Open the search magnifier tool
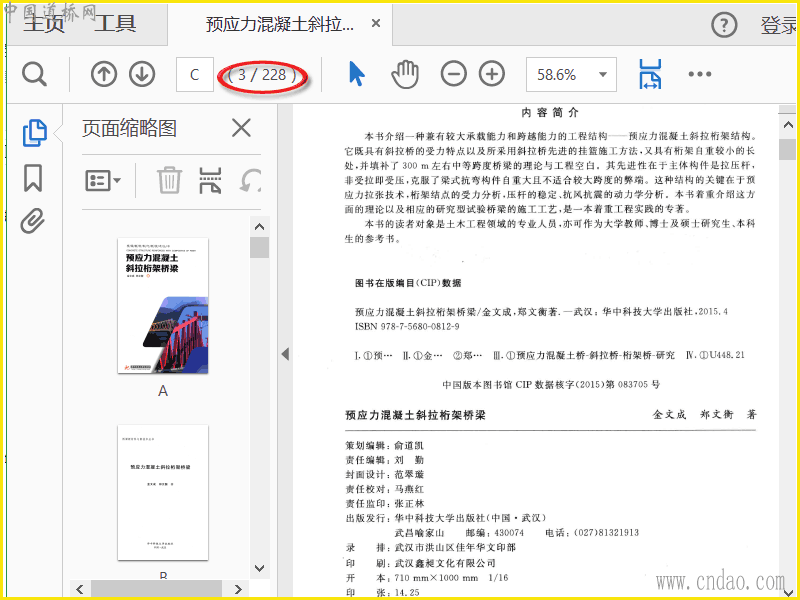Screen dimensions: 800x600 [34, 74]
